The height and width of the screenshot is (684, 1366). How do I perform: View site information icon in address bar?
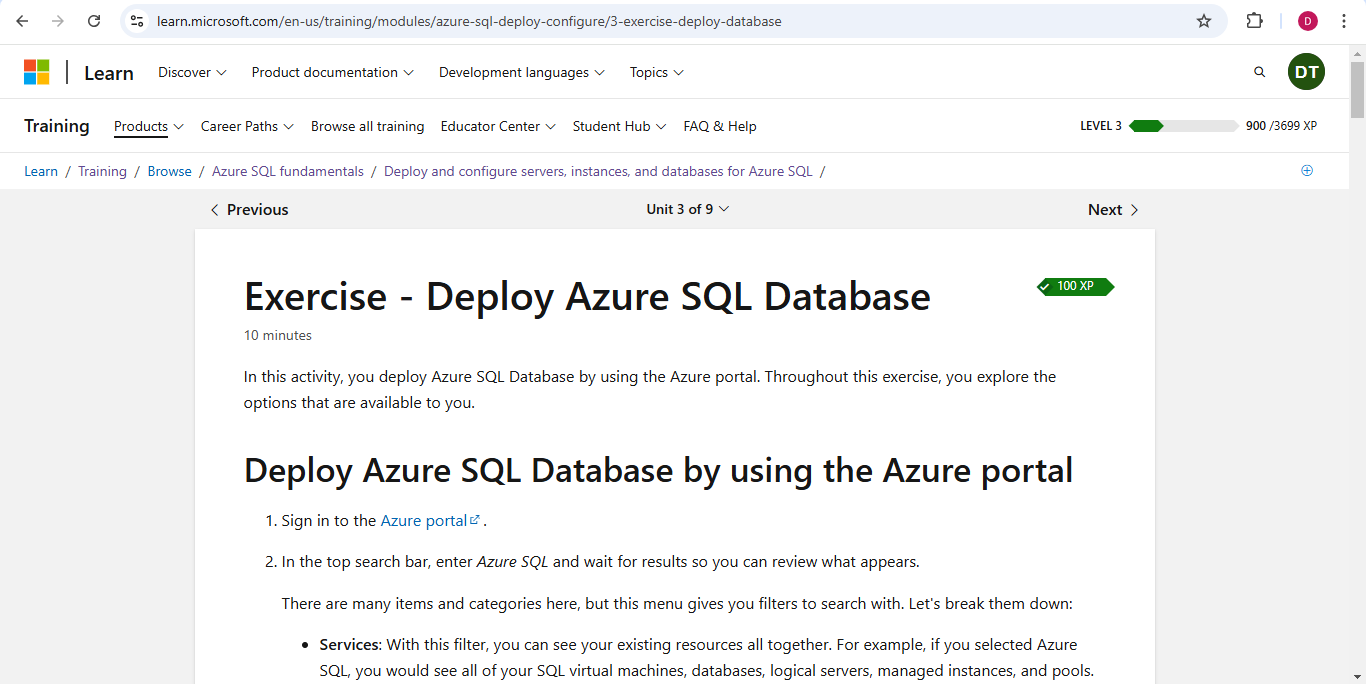[138, 21]
